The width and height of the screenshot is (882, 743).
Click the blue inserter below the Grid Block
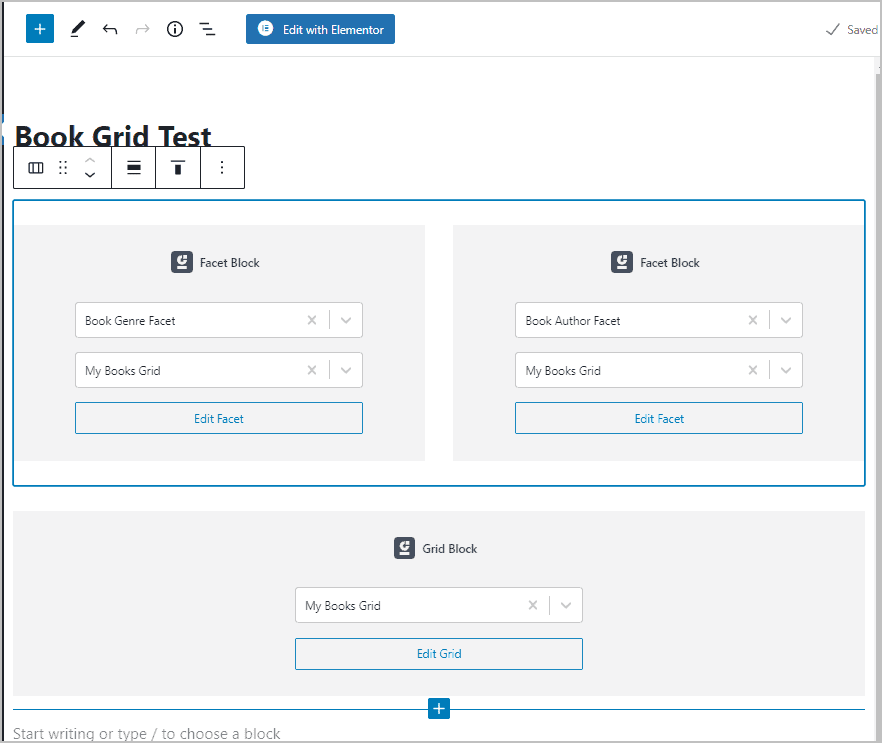[438, 708]
